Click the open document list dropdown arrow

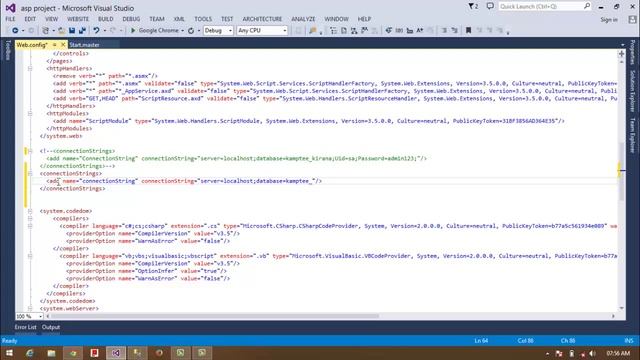point(622,45)
